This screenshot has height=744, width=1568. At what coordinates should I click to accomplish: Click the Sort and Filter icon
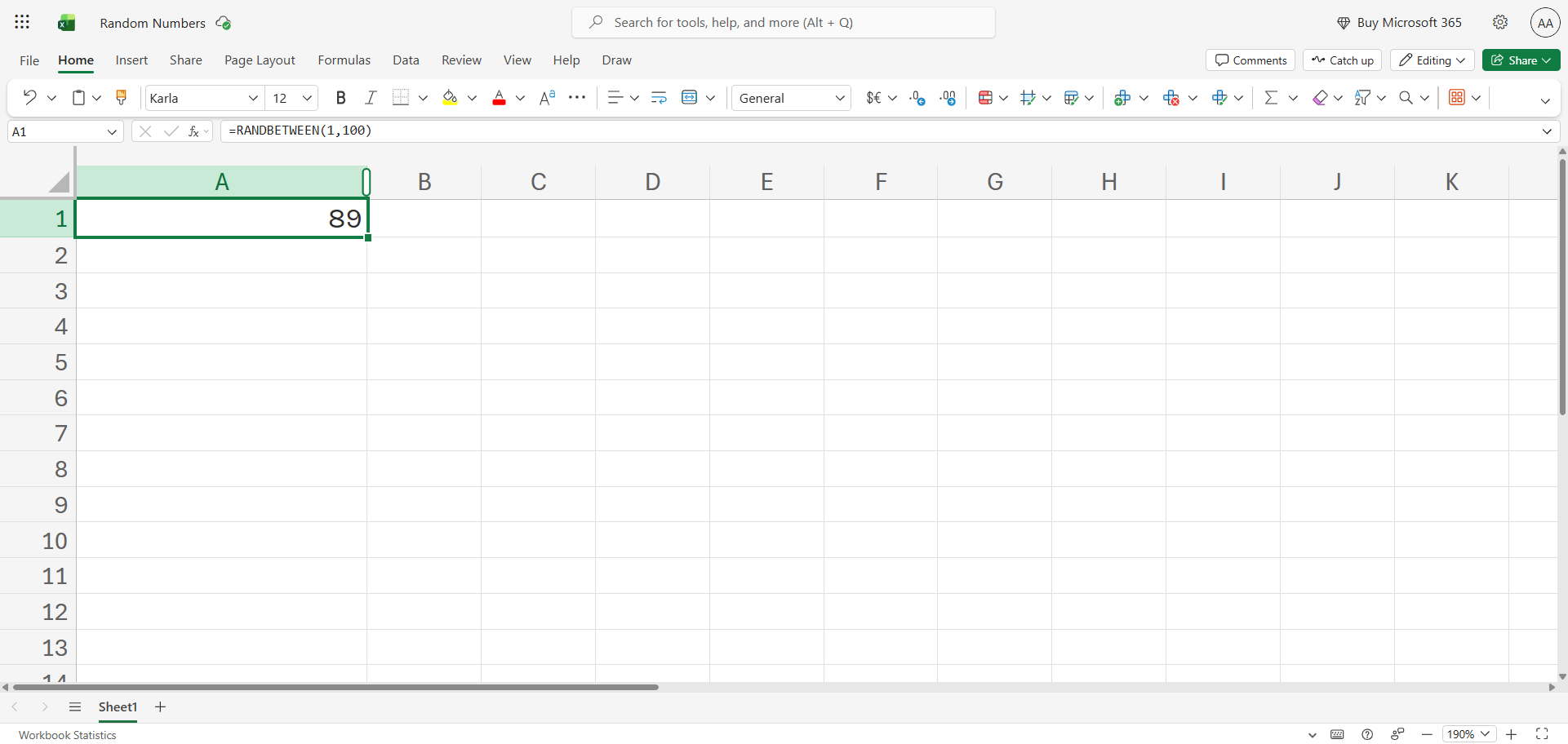tap(1361, 98)
